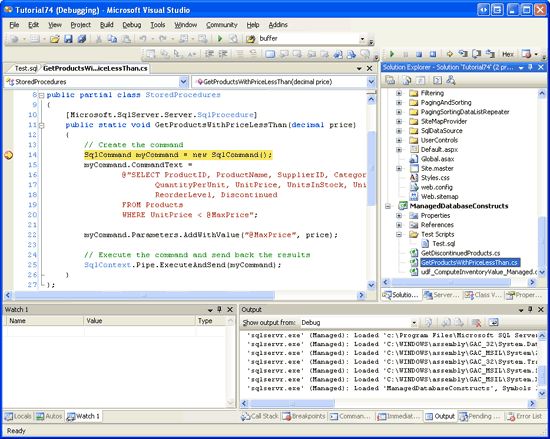The height and width of the screenshot is (439, 550).
Task: Click the yellow current-statement arrow on line 14
Action: tap(8, 155)
